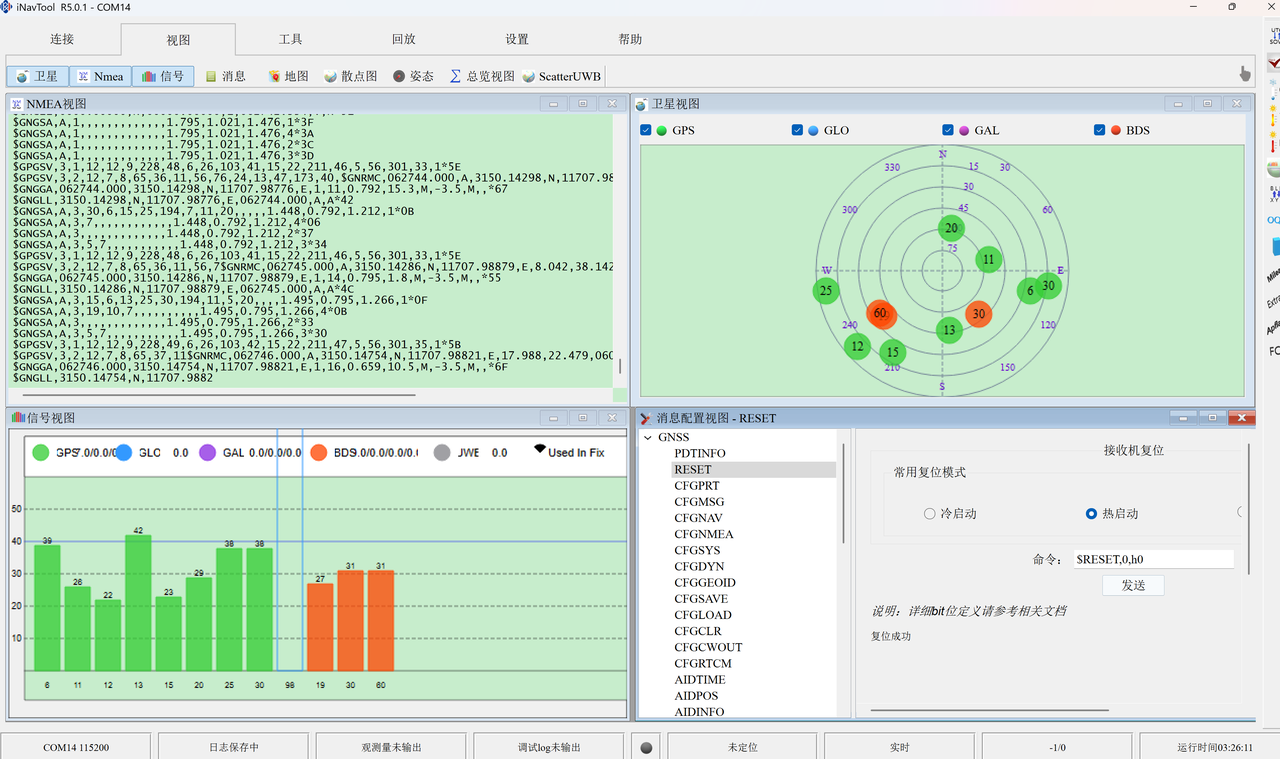Click the Used In Fix legend marker
1280x759 pixels.
pyautogui.click(x=539, y=451)
